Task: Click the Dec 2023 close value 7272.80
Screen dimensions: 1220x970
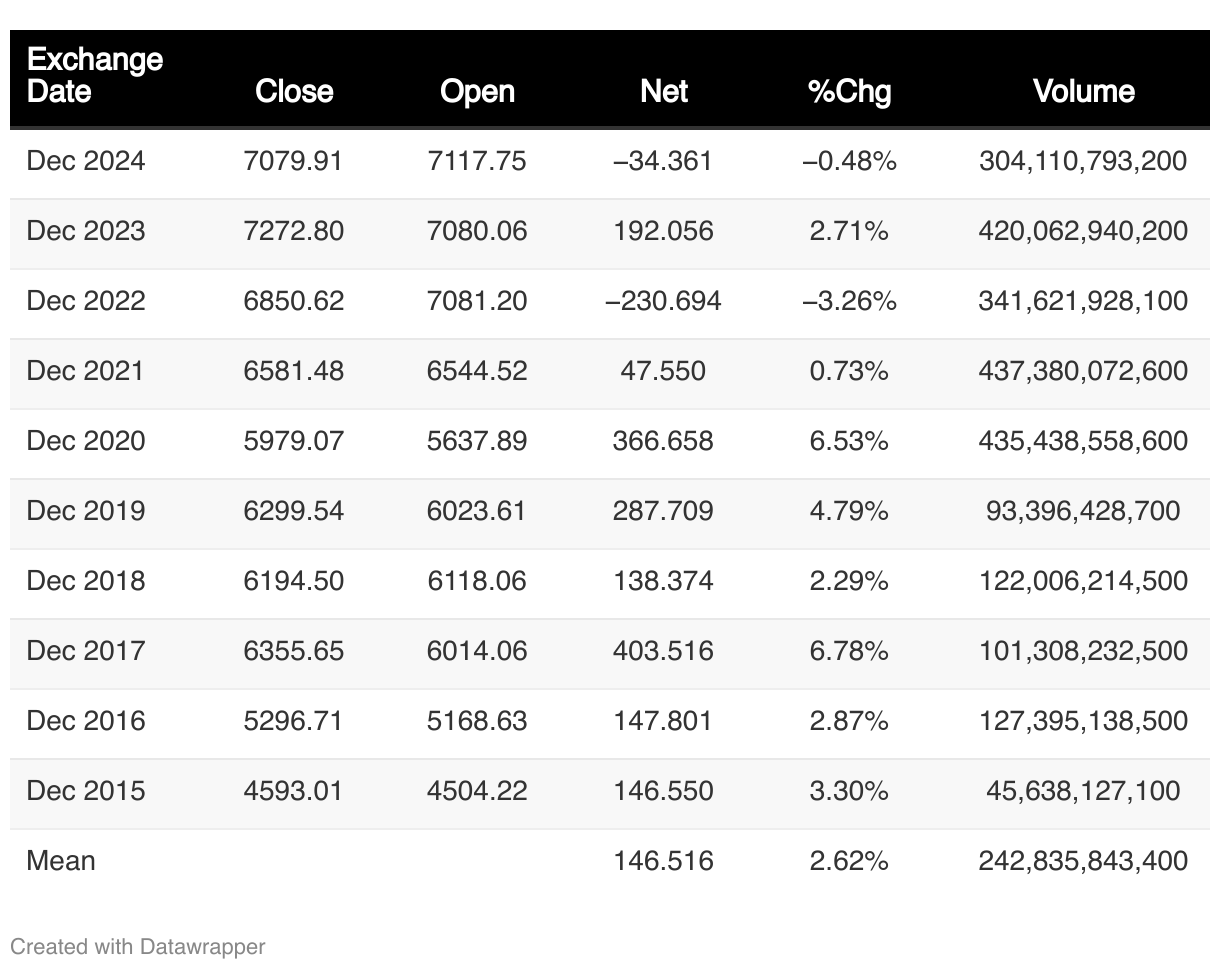Action: (294, 231)
